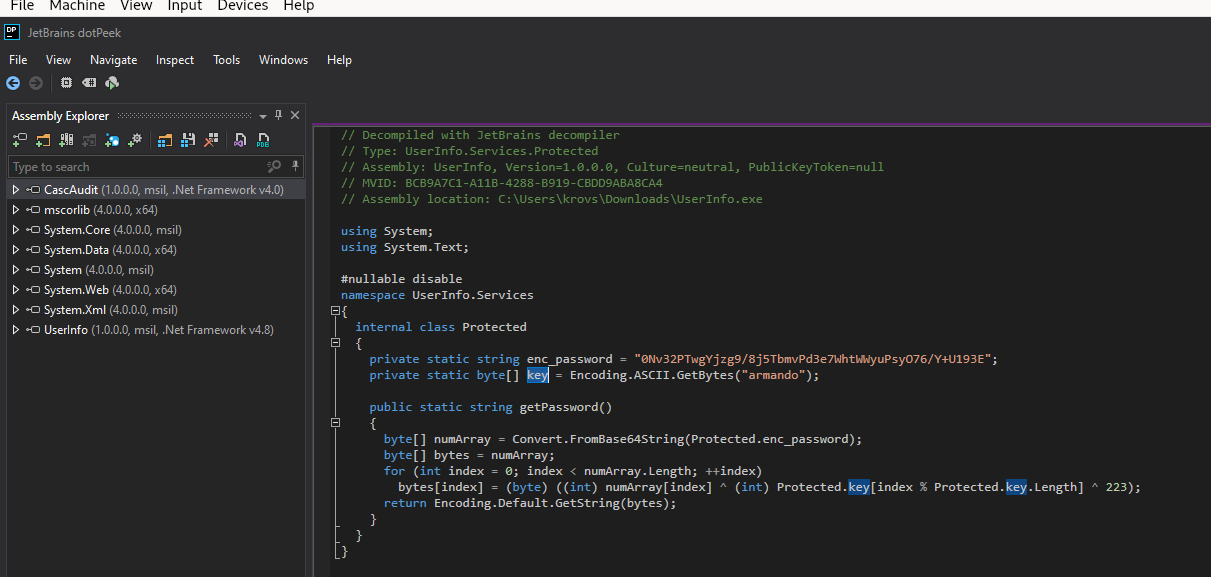
Task: Click the Open assembly icon in Assembly Explorer
Action: point(20,140)
